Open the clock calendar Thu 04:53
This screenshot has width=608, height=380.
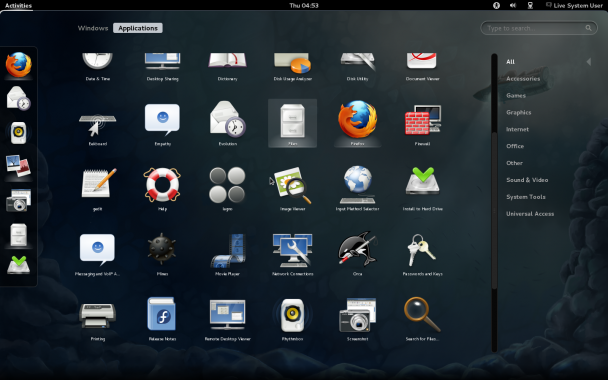pyautogui.click(x=304, y=5)
